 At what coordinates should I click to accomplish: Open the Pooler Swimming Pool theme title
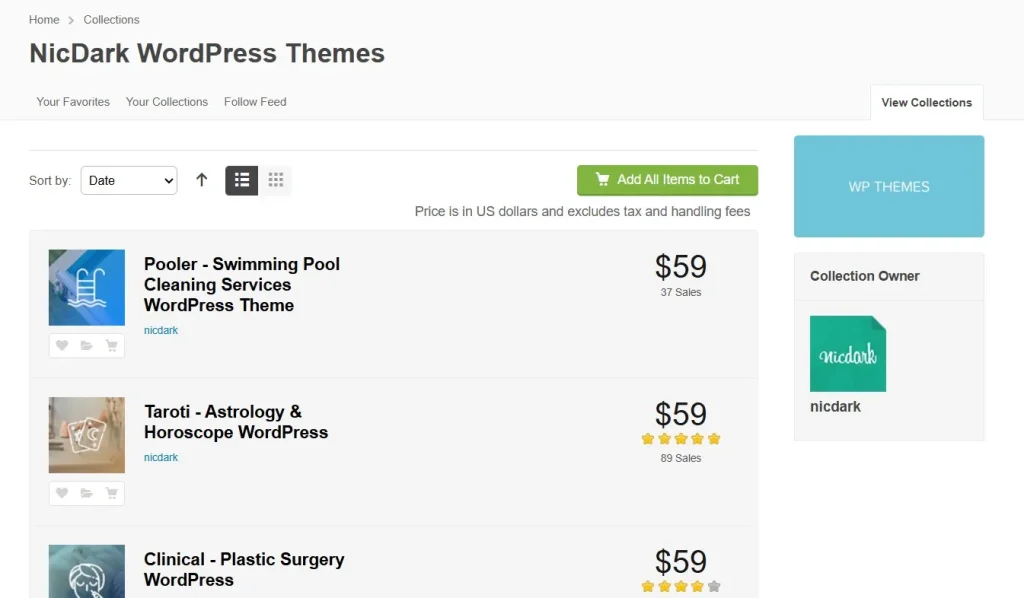242,284
